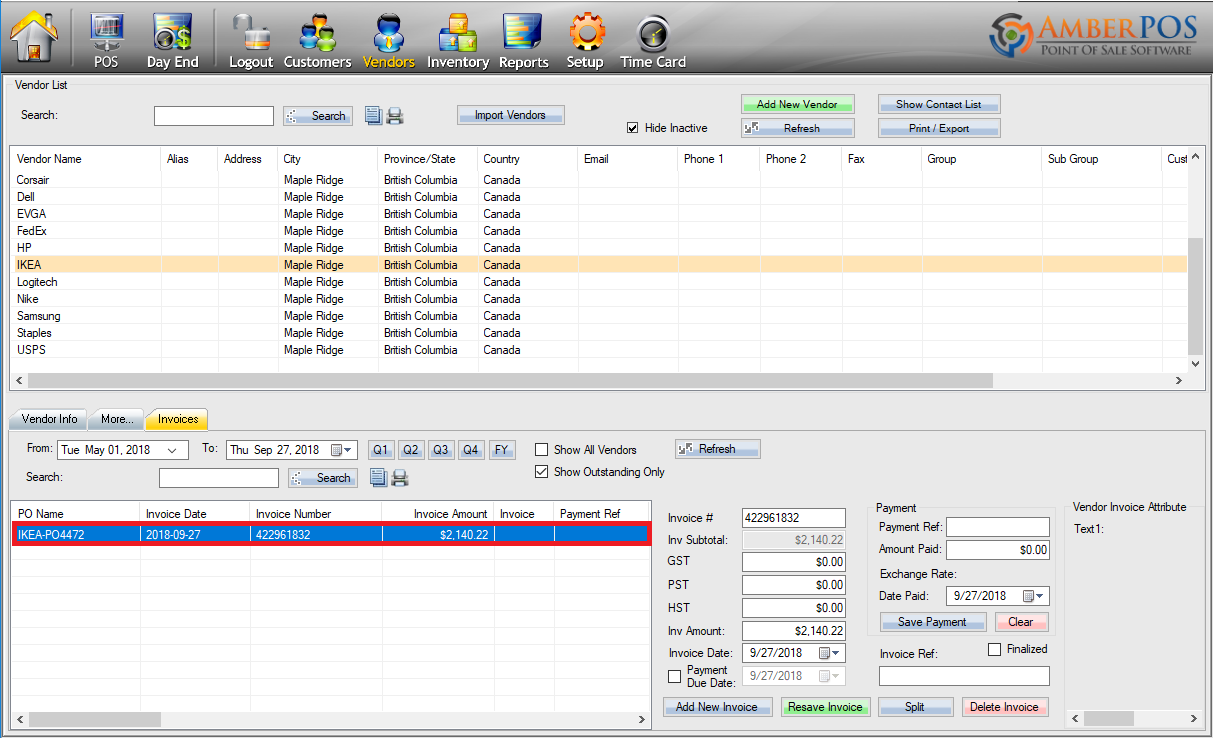1213x738 pixels.
Task: Click the vendor list printer icon
Action: point(395,116)
